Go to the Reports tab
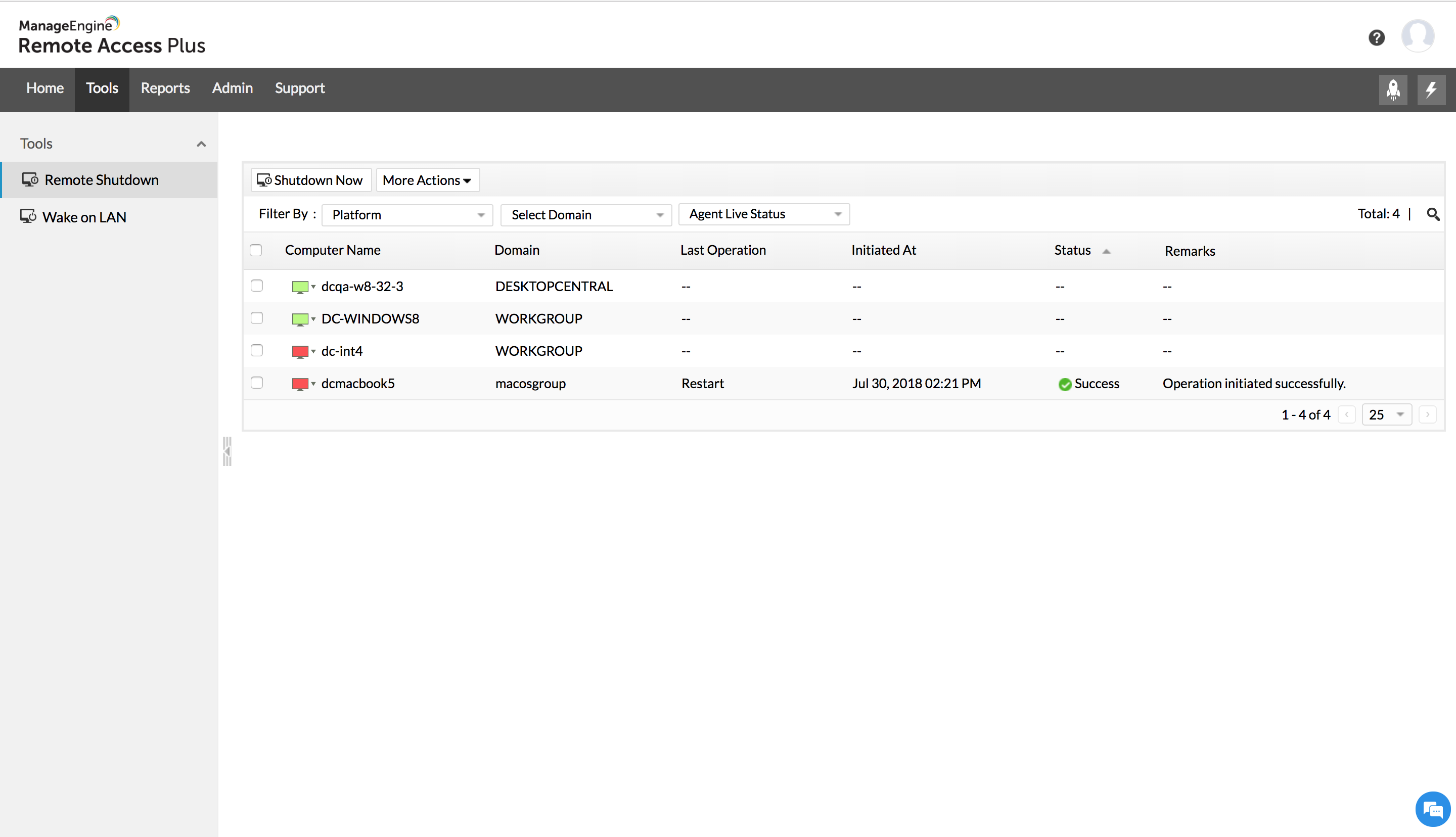Screen dimensions: 1456x837 pos(165,88)
